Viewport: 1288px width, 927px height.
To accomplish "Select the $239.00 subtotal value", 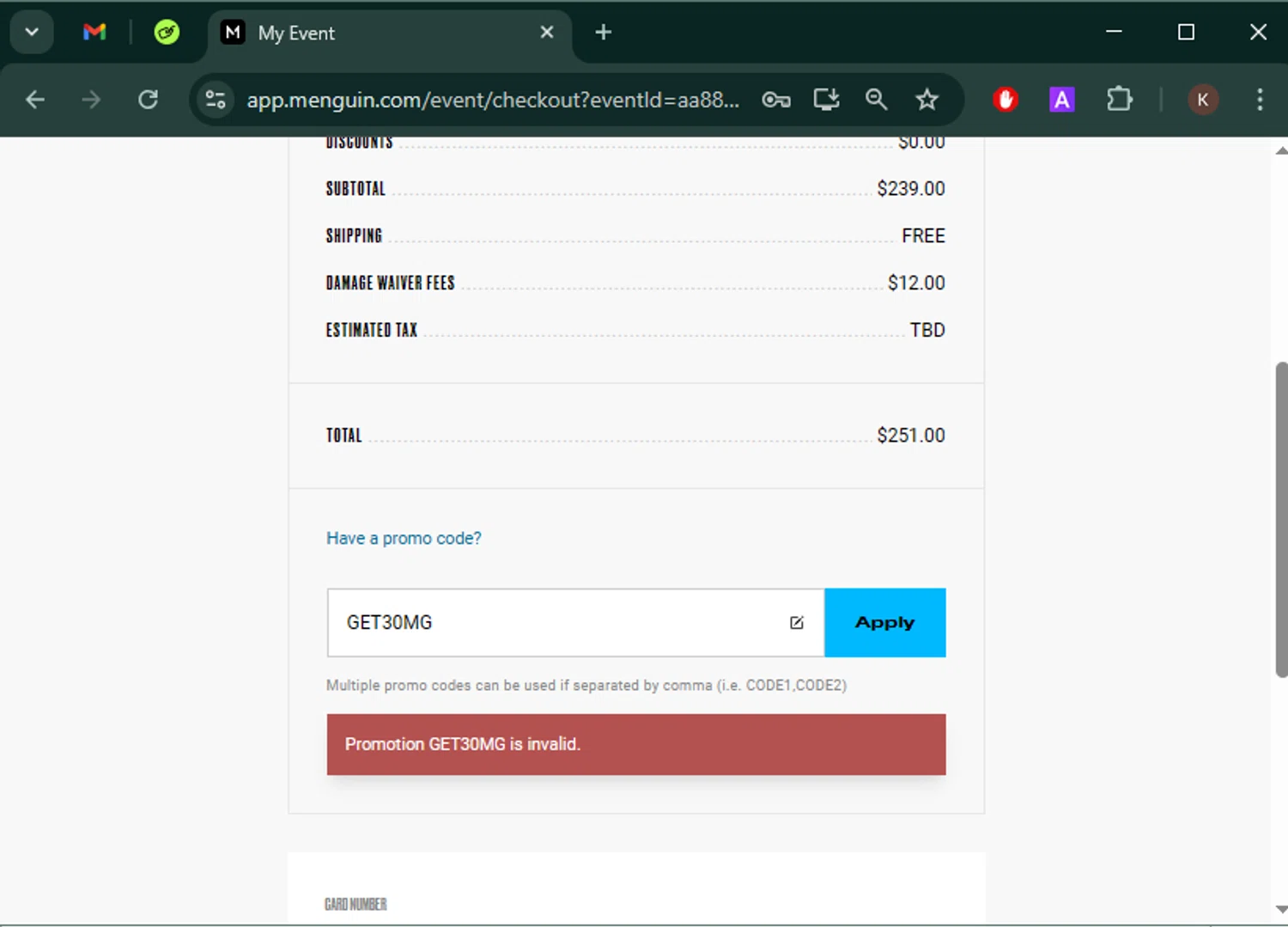I will [x=911, y=188].
